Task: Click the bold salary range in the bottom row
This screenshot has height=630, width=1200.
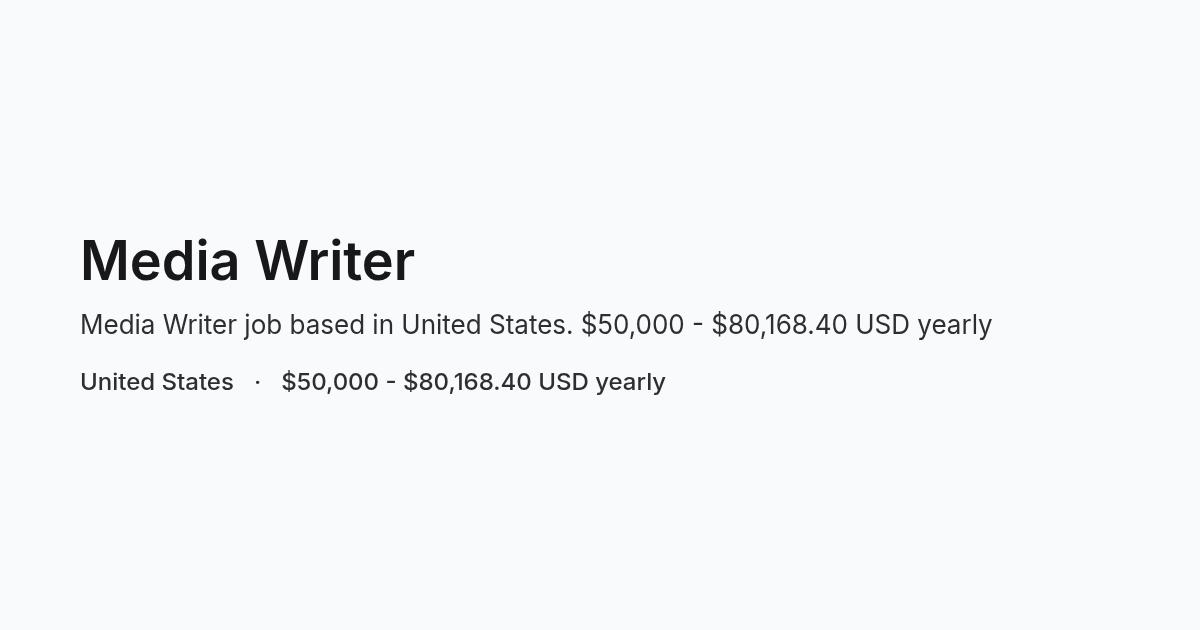Action: point(473,382)
